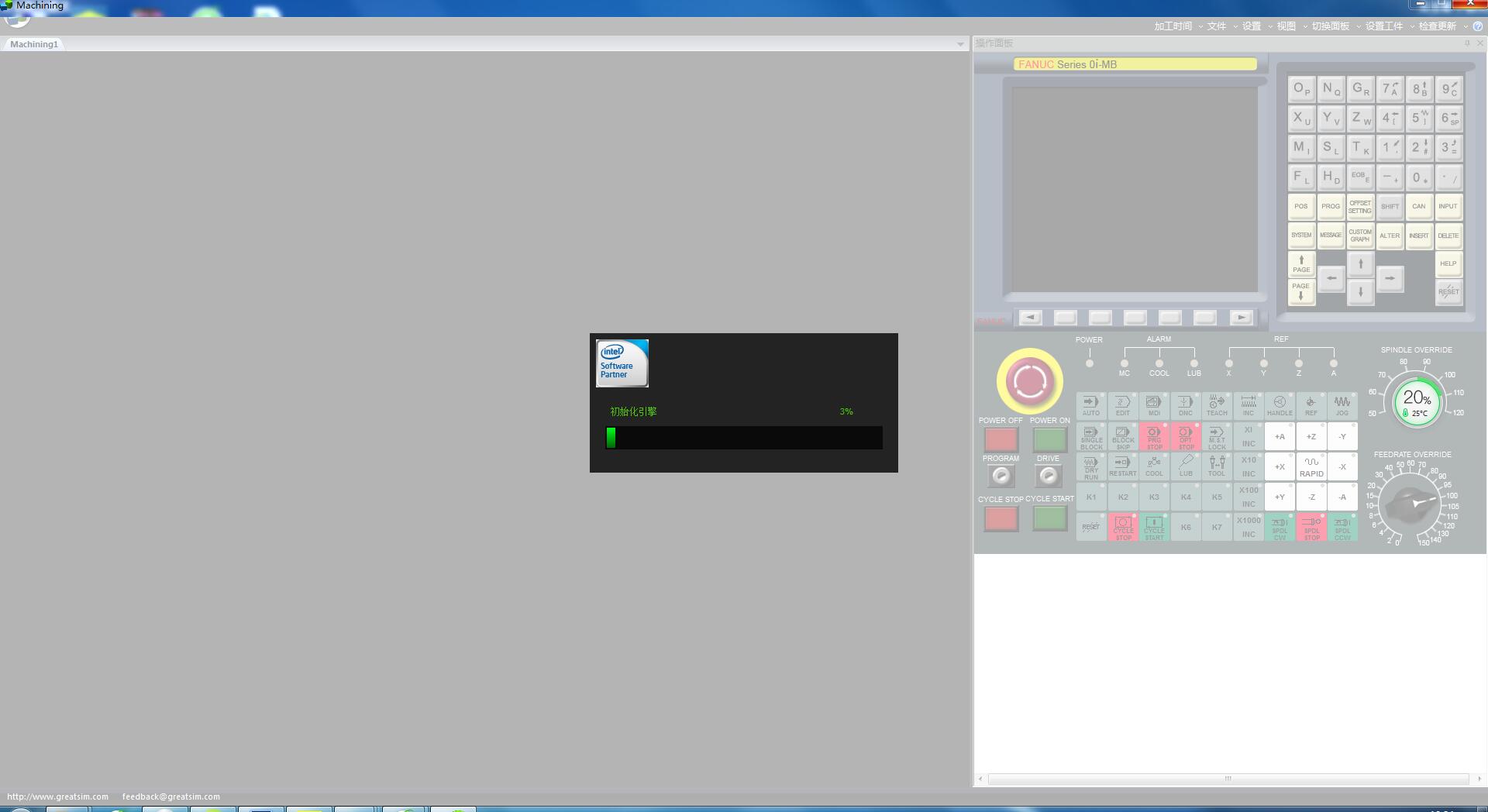Image resolution: width=1488 pixels, height=812 pixels.
Task: Toggle SINGLE BLOCK mode
Action: point(1090,436)
